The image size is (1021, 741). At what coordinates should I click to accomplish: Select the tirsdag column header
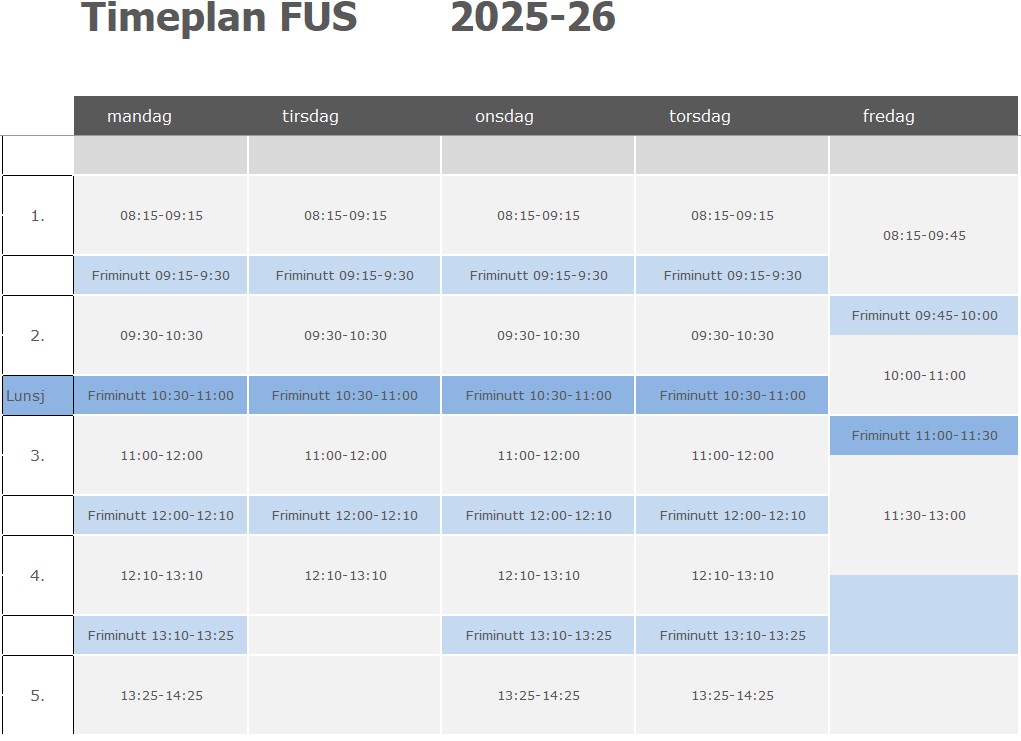pyautogui.click(x=310, y=116)
